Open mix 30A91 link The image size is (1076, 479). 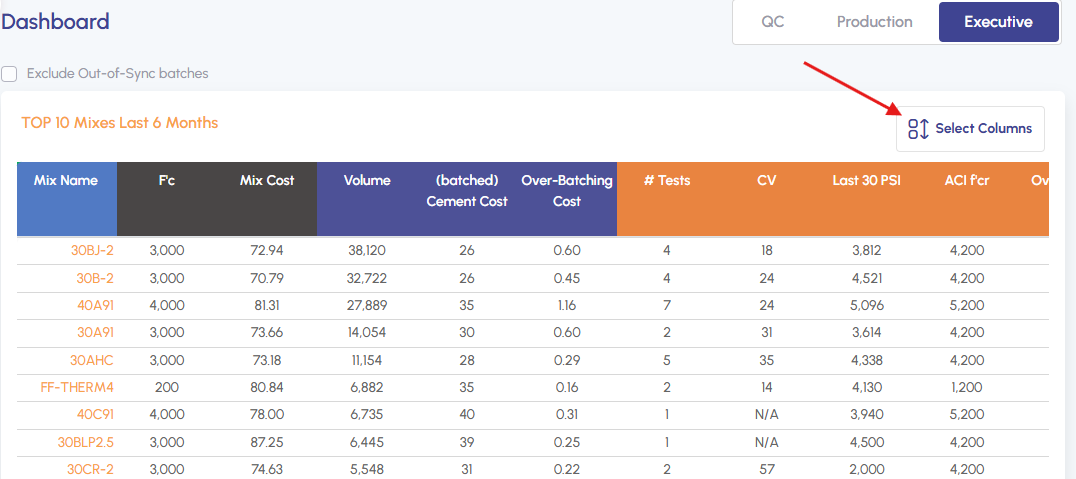[x=96, y=333]
